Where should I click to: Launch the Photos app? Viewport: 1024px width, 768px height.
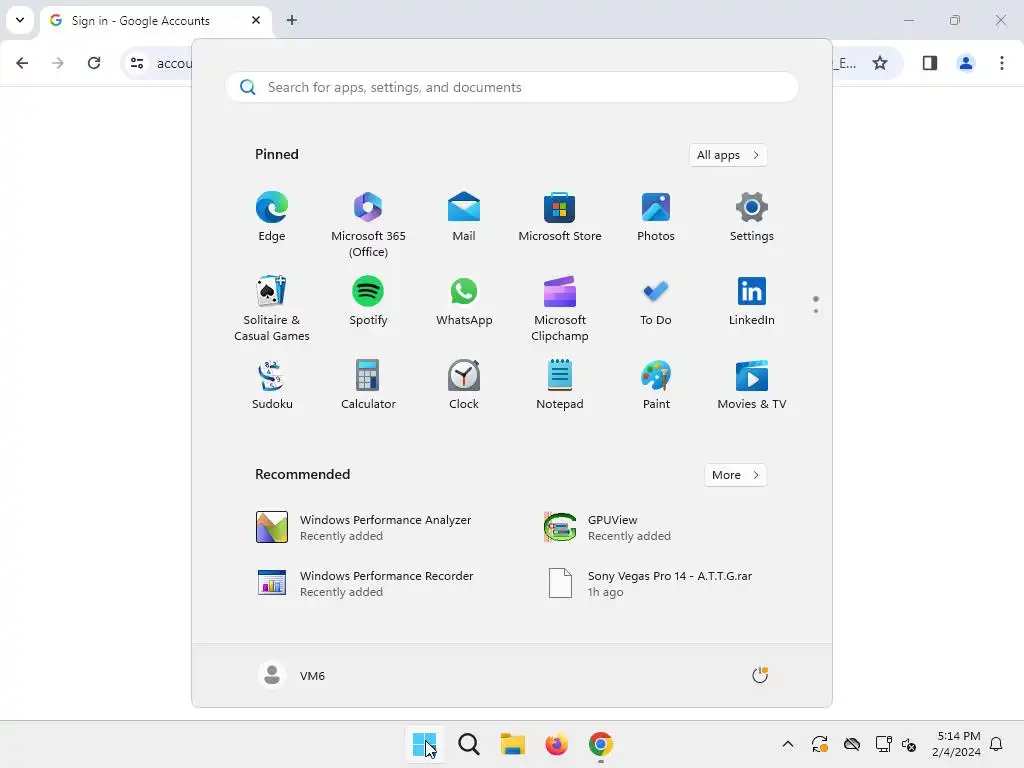656,216
